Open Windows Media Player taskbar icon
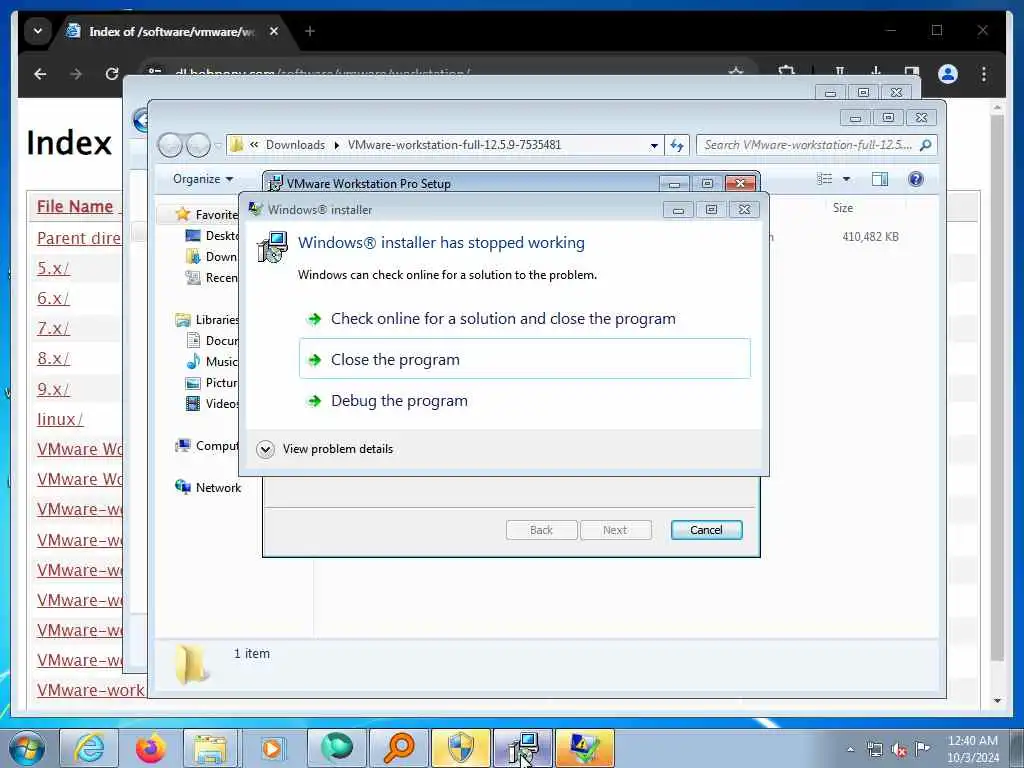 [x=273, y=748]
